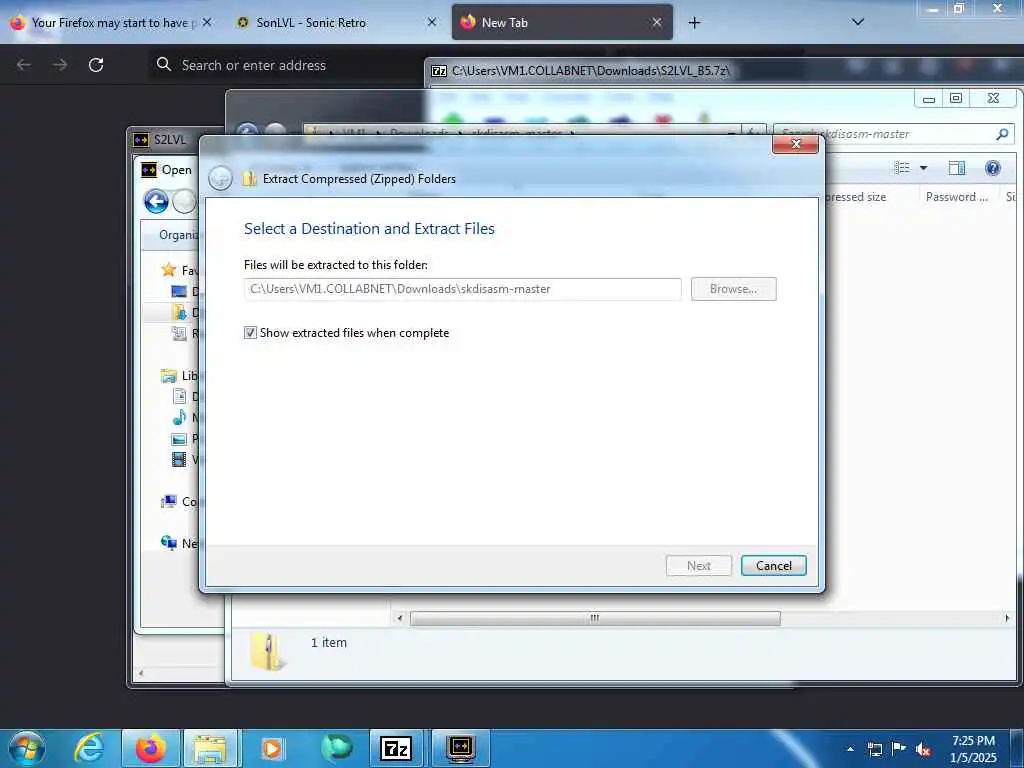1024x768 pixels.
Task: Open the list all tabs dropdown in Firefox
Action: 858,22
